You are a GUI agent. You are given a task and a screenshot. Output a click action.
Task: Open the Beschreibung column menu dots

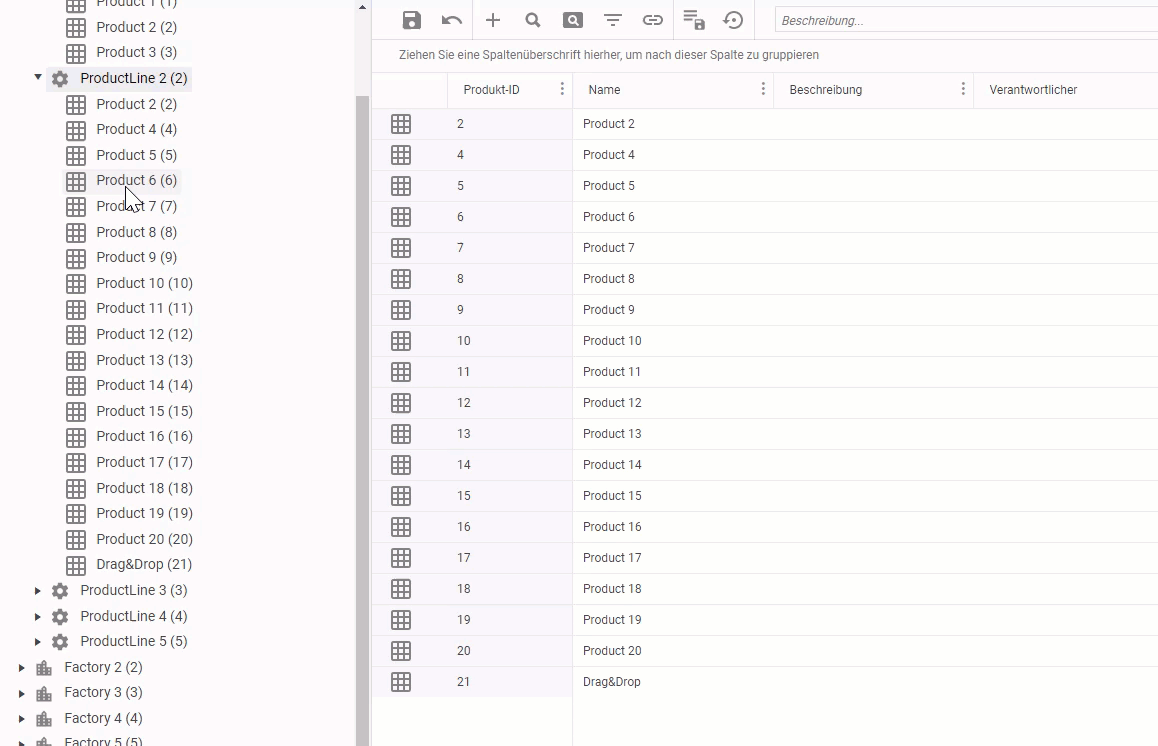[963, 89]
